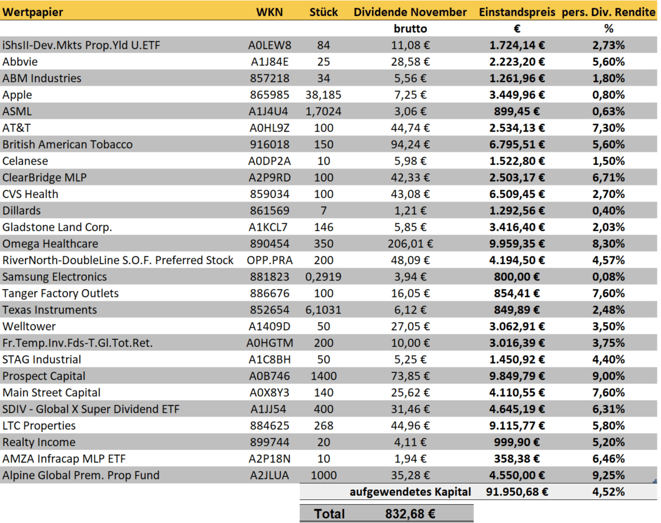Image resolution: width=661 pixels, height=523 pixels.
Task: Click AMZA Infracap Einstandspreis 358,38 €
Action: (517, 459)
